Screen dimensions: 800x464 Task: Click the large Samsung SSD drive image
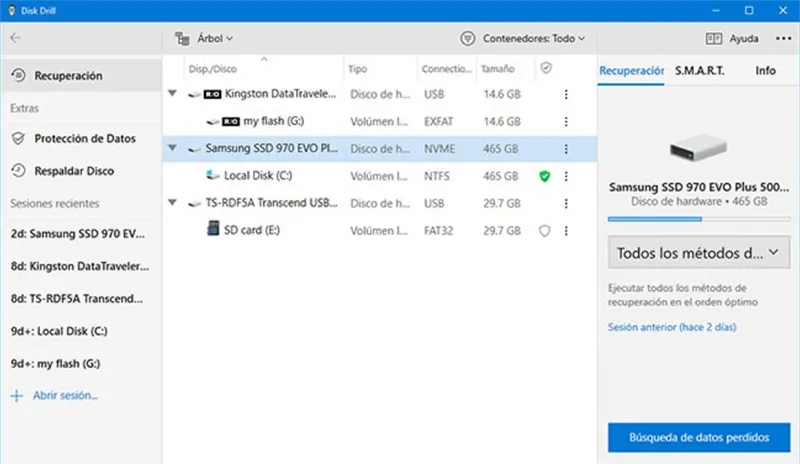coord(698,148)
